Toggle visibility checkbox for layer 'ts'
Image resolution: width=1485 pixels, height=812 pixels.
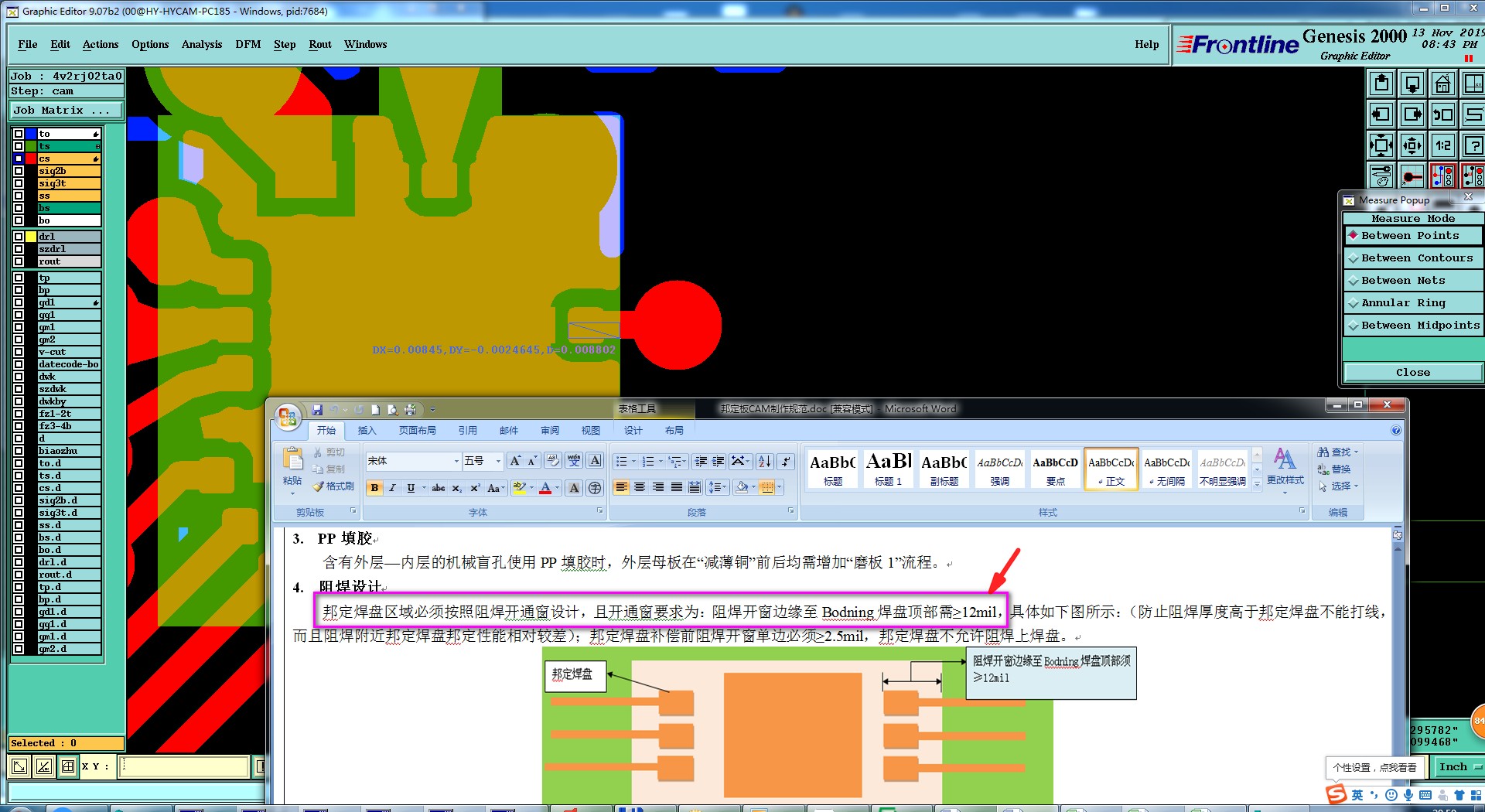click(x=19, y=146)
